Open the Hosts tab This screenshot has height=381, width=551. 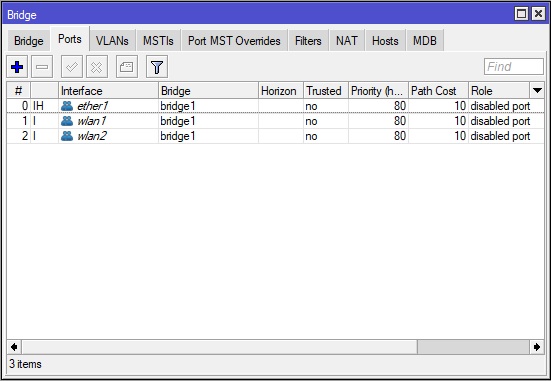385,41
